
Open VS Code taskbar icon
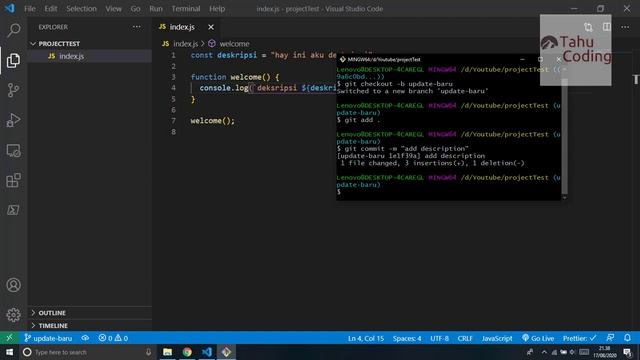coord(207,352)
